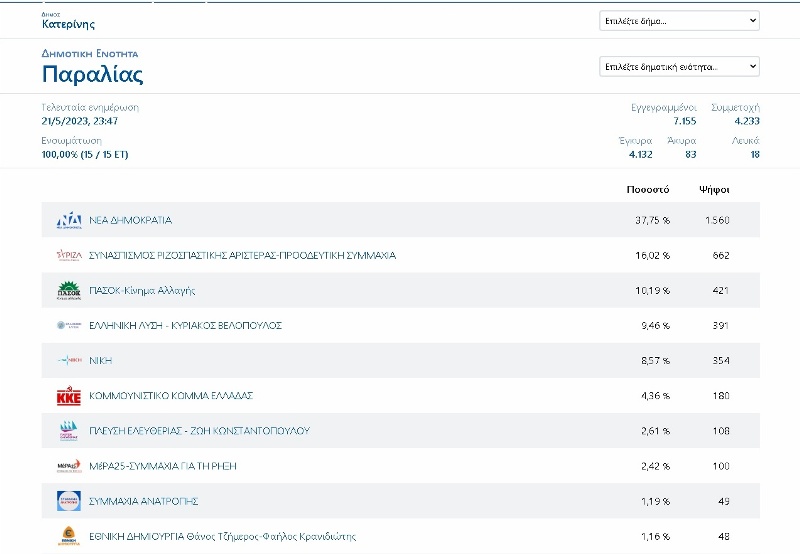Select ΕΘΝΙΚΗ ΔΗΜΙΟΥΡΓΙΑ Θάνος Τζήμερος party name

[x=222, y=536]
